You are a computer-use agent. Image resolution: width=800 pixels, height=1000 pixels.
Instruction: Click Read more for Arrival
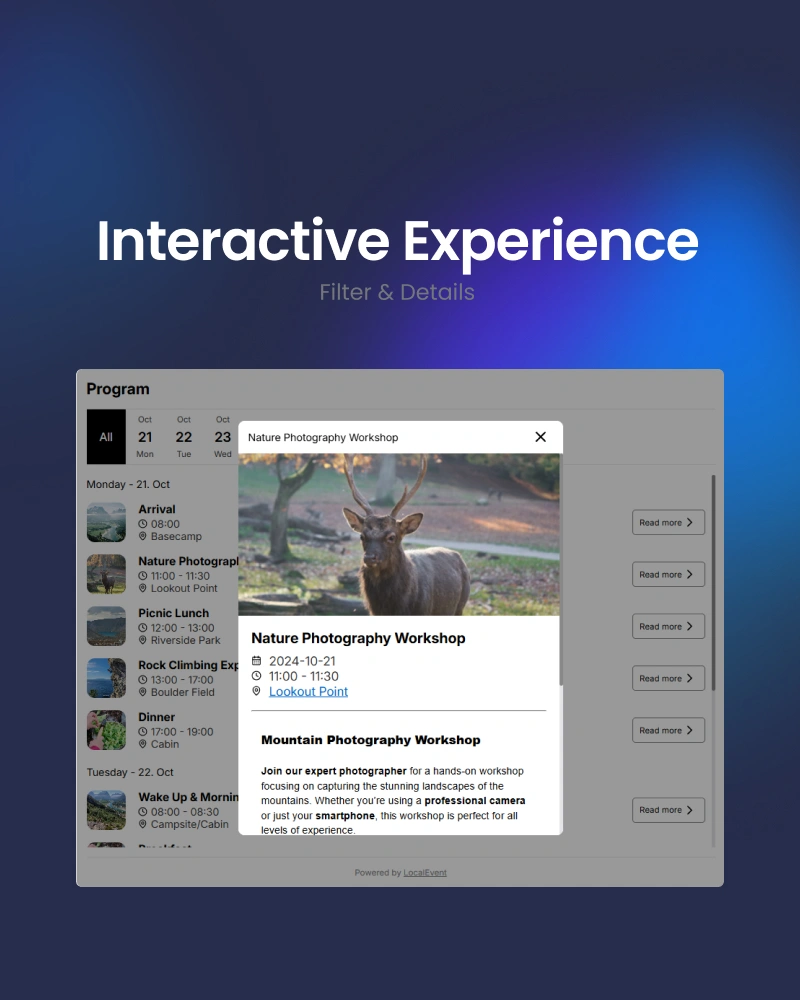click(x=668, y=522)
